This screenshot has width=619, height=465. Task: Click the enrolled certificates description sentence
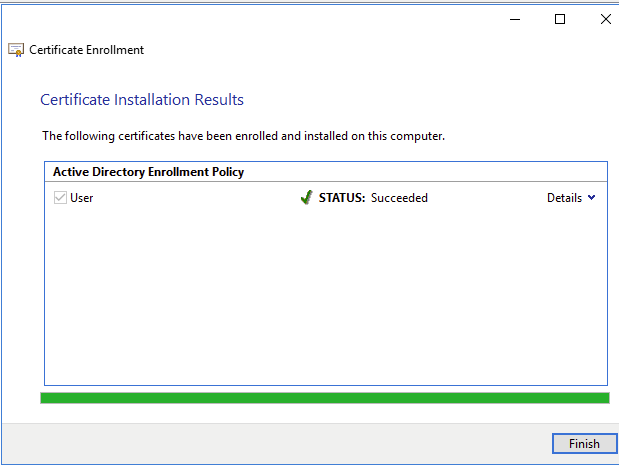[x=243, y=135]
